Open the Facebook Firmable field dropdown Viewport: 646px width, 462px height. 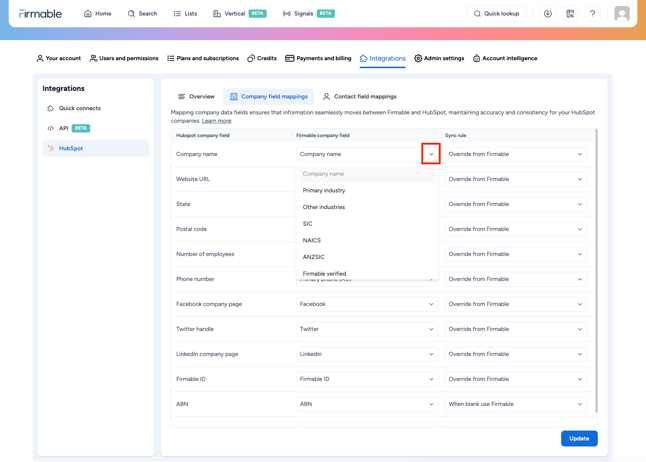[x=367, y=304]
